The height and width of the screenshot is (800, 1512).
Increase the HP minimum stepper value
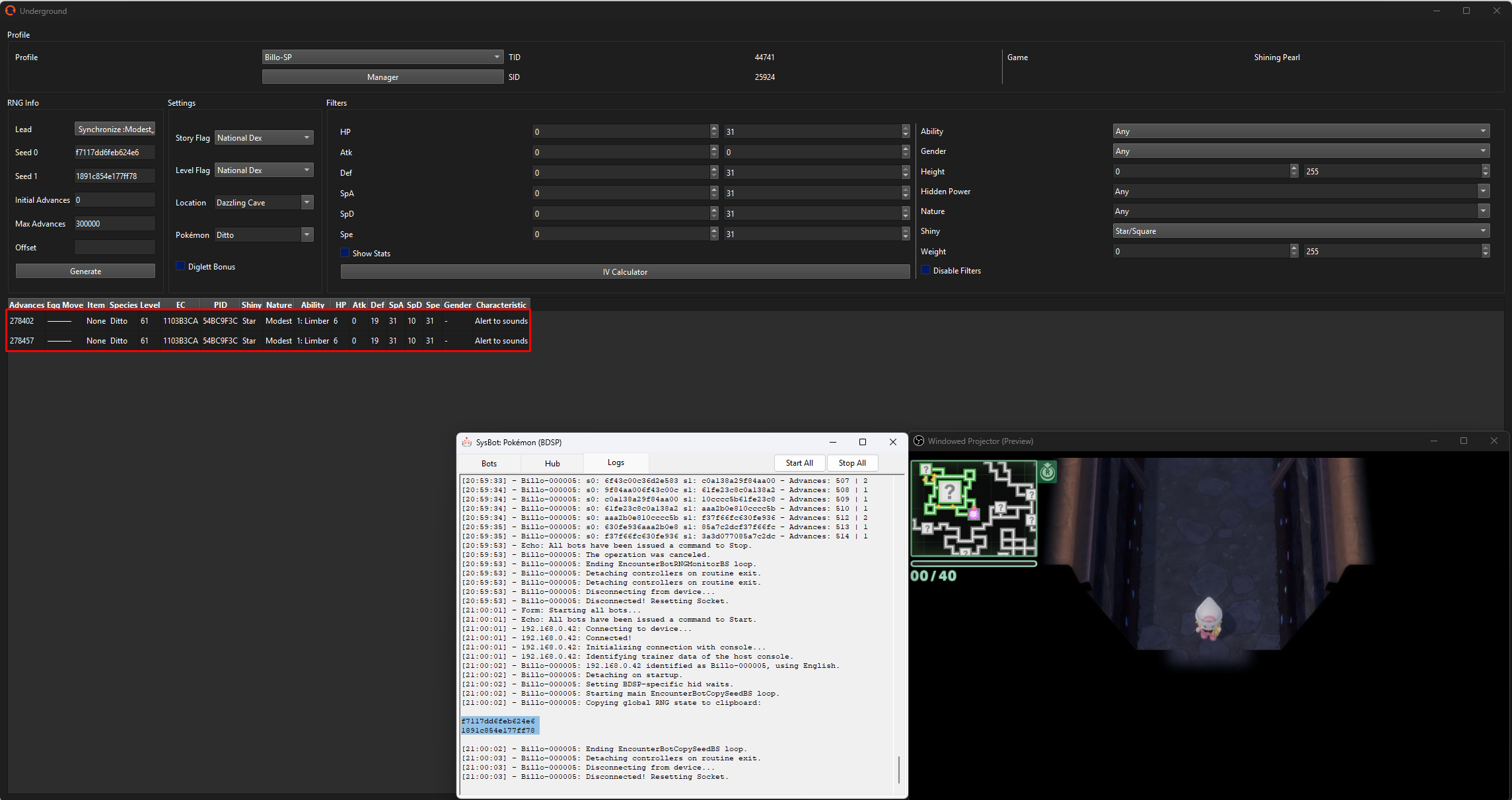pos(713,128)
